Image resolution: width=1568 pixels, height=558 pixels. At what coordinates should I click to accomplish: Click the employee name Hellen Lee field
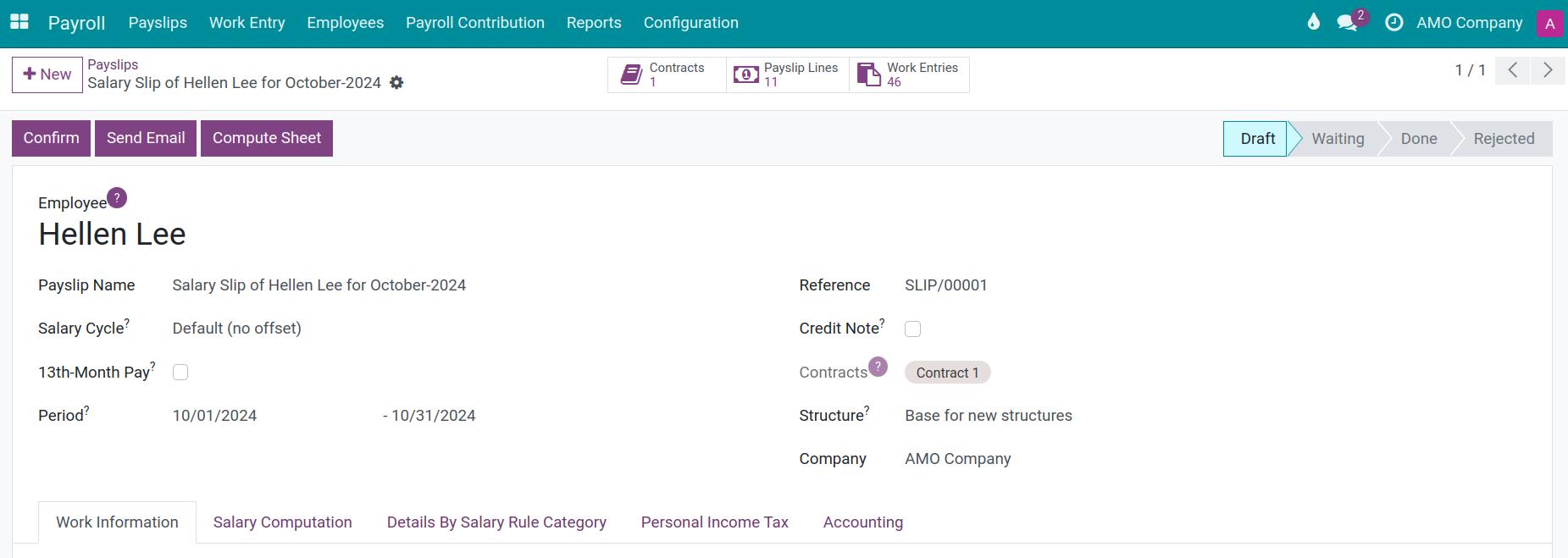click(x=112, y=235)
